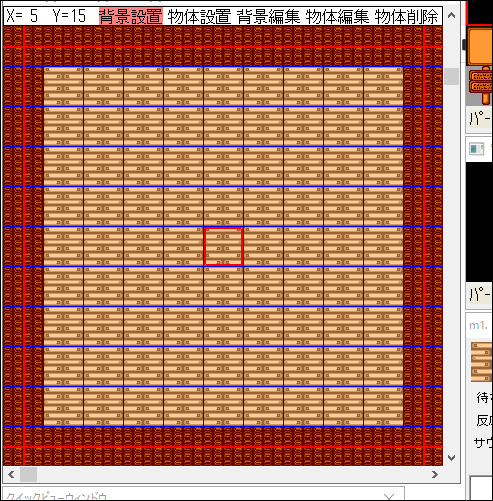Close the クイックビューウィンドウ panel
The height and width of the screenshot is (501, 493).
click(x=389, y=497)
